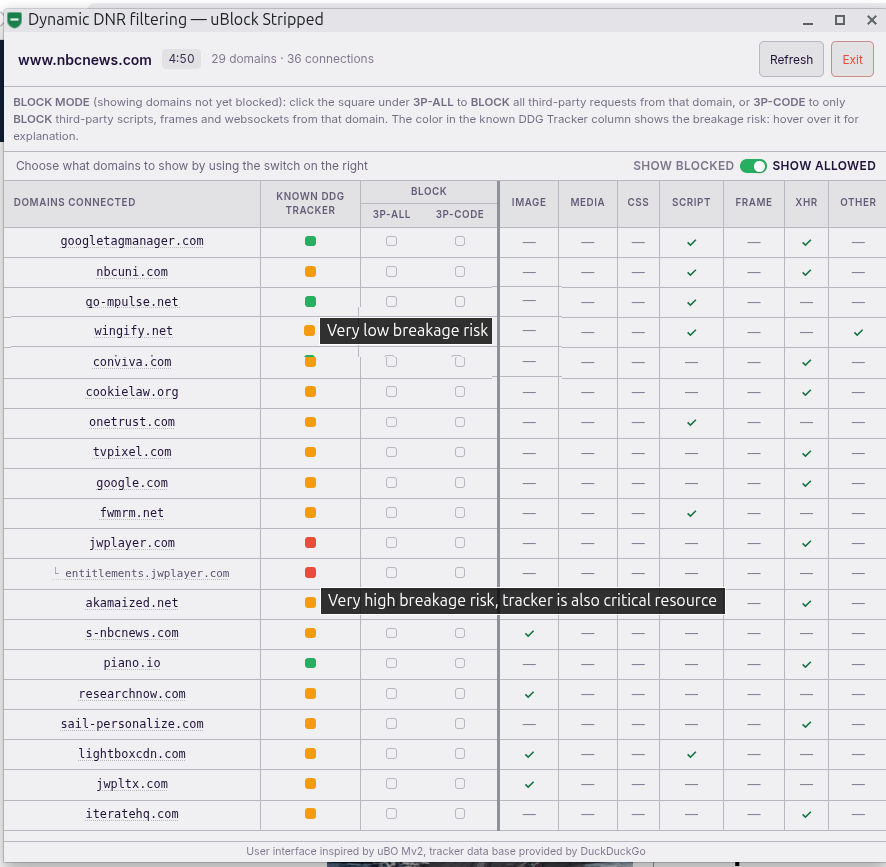Image resolution: width=886 pixels, height=867 pixels.
Task: Open the wingify.net domain link
Action: (x=133, y=331)
